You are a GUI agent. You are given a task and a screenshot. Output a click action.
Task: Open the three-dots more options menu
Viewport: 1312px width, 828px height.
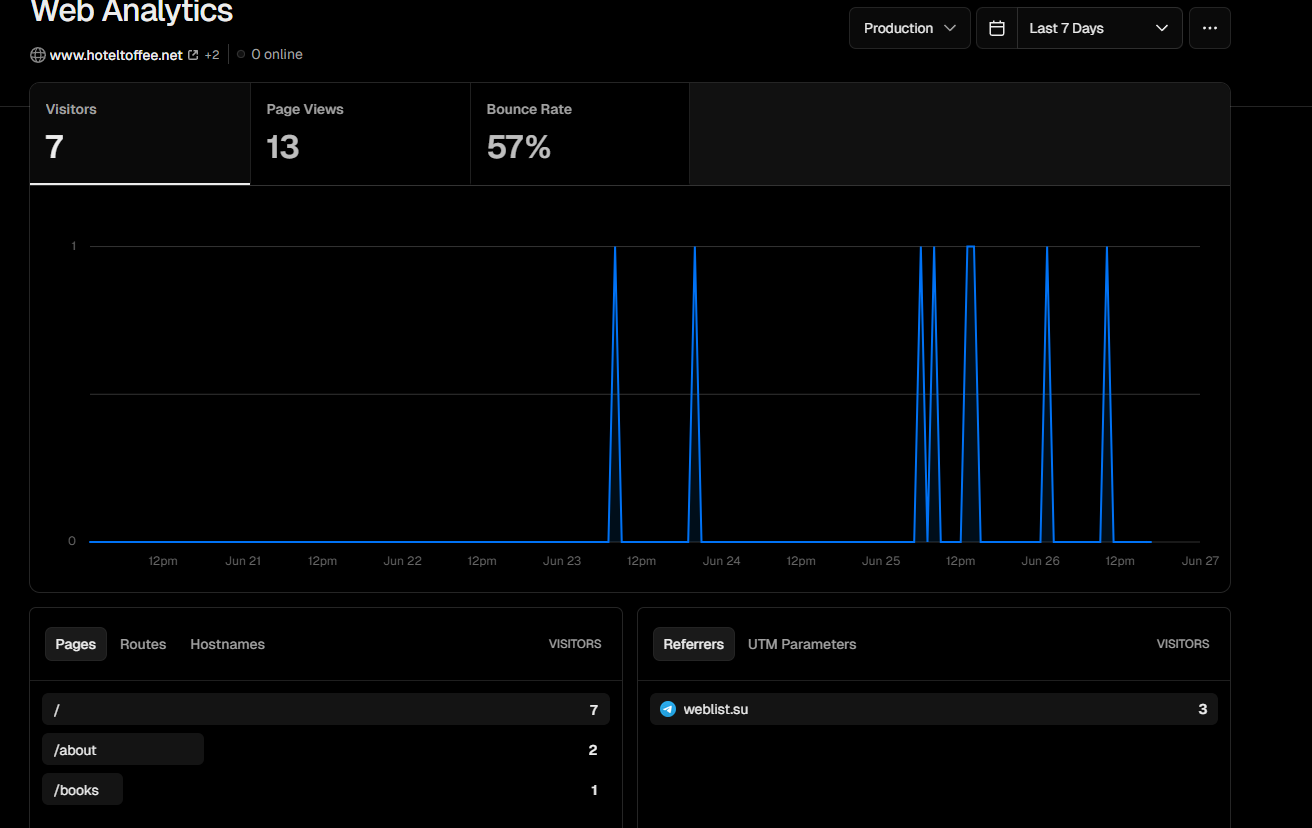pos(1210,28)
